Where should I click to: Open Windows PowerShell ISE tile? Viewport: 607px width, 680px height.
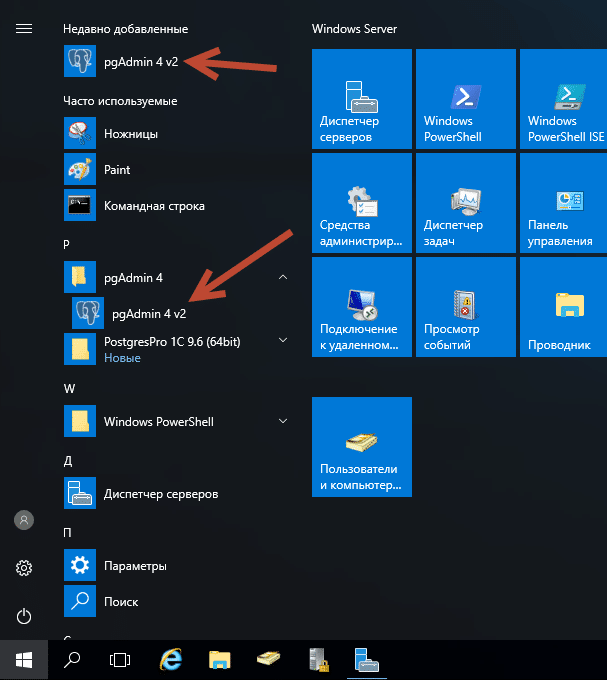pos(568,99)
